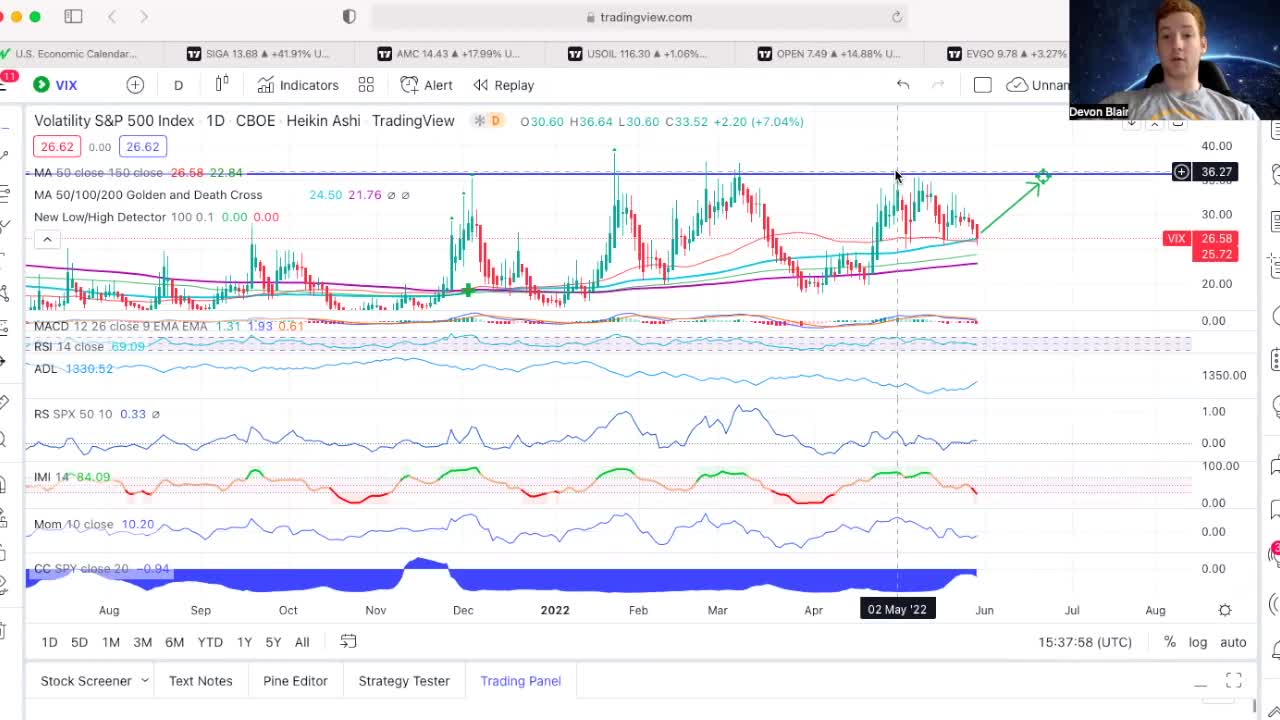Click the privacy shield icon
The width and height of the screenshot is (1280, 720).
tap(349, 17)
